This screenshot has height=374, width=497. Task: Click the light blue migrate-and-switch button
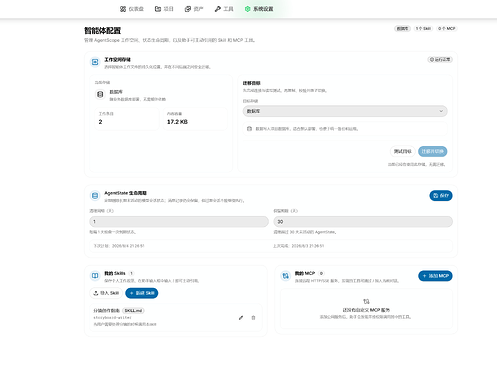pos(433,151)
